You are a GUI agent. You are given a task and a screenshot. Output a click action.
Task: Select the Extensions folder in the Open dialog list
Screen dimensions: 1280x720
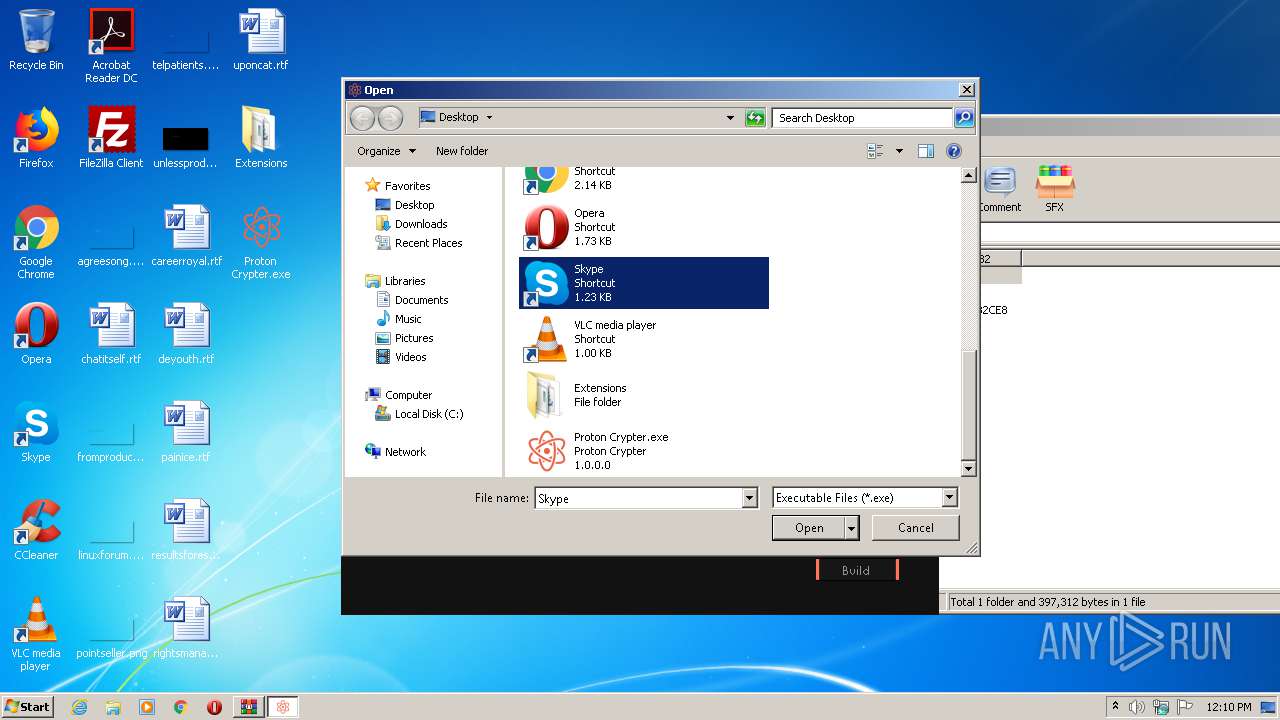[x=644, y=395]
